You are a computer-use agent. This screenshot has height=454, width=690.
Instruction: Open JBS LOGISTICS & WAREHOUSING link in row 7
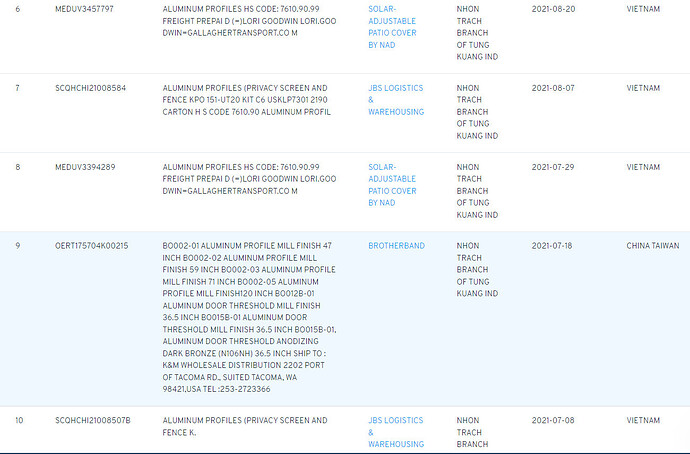pos(396,100)
